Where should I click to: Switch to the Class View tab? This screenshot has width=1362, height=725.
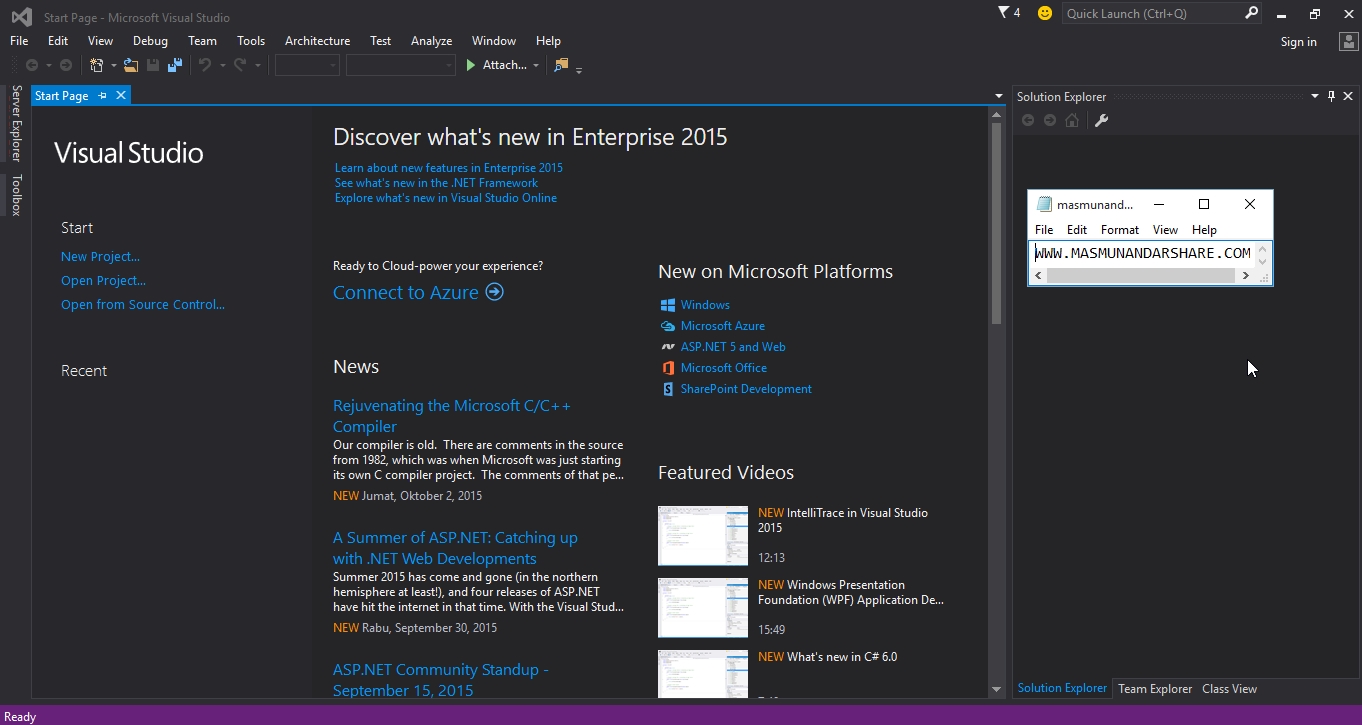point(1229,689)
